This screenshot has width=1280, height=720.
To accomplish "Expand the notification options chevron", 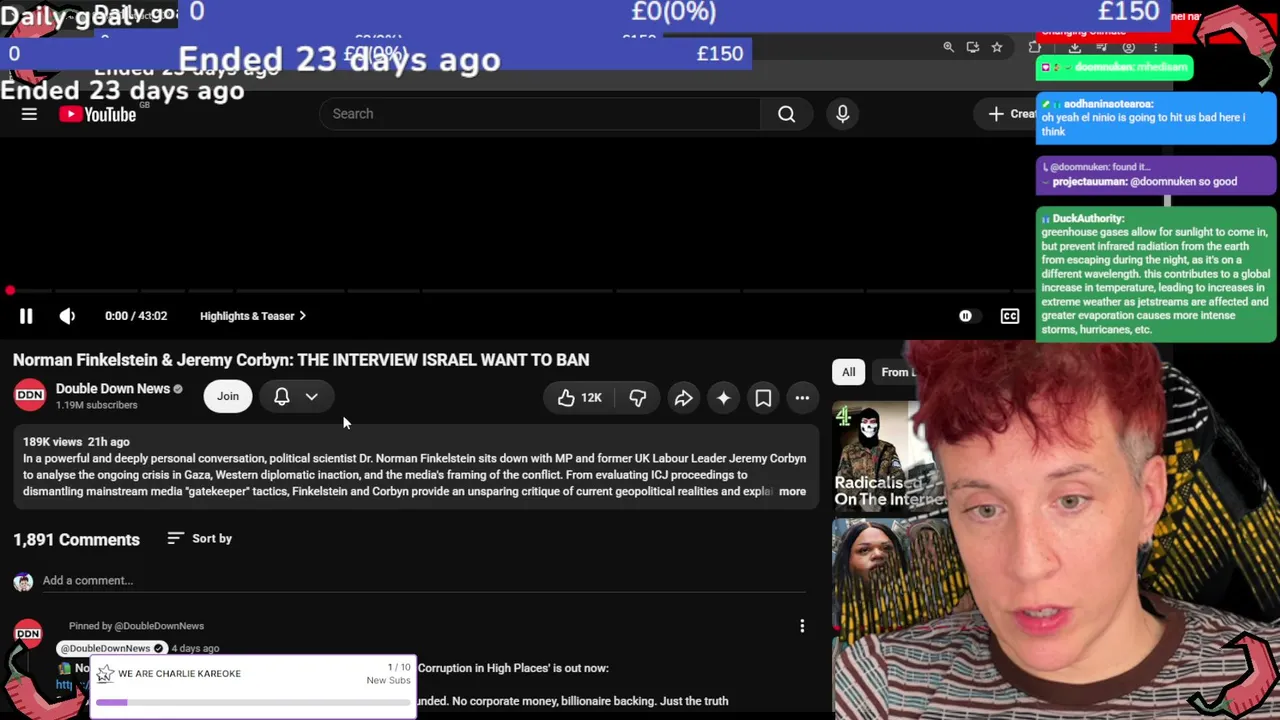I will coord(312,397).
